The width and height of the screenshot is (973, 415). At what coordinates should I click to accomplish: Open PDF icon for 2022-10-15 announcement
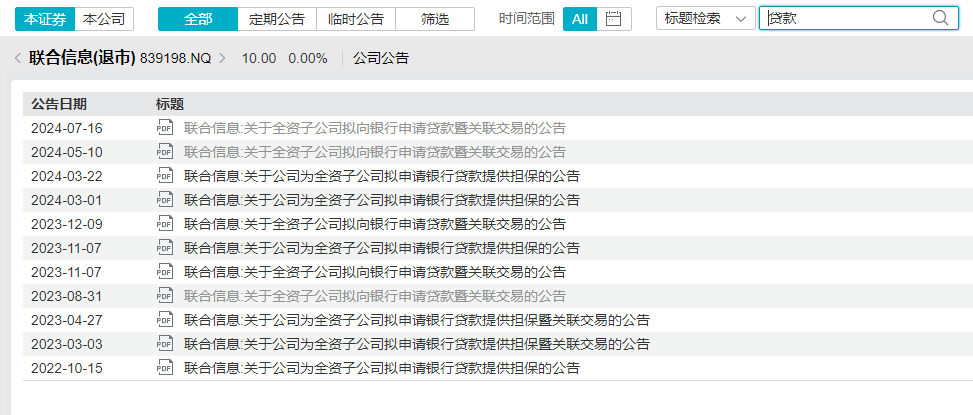point(164,368)
